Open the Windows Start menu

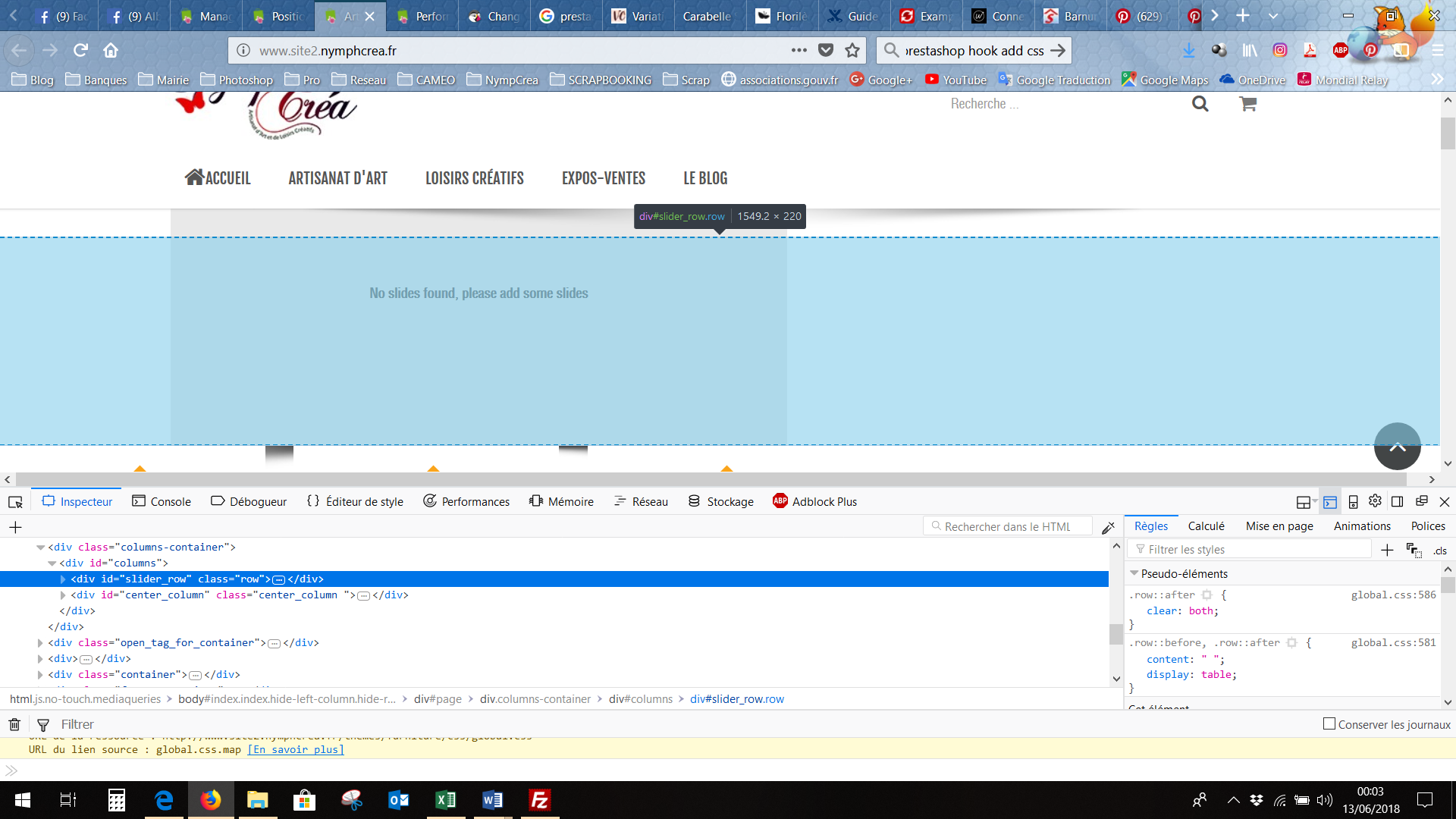[23, 800]
